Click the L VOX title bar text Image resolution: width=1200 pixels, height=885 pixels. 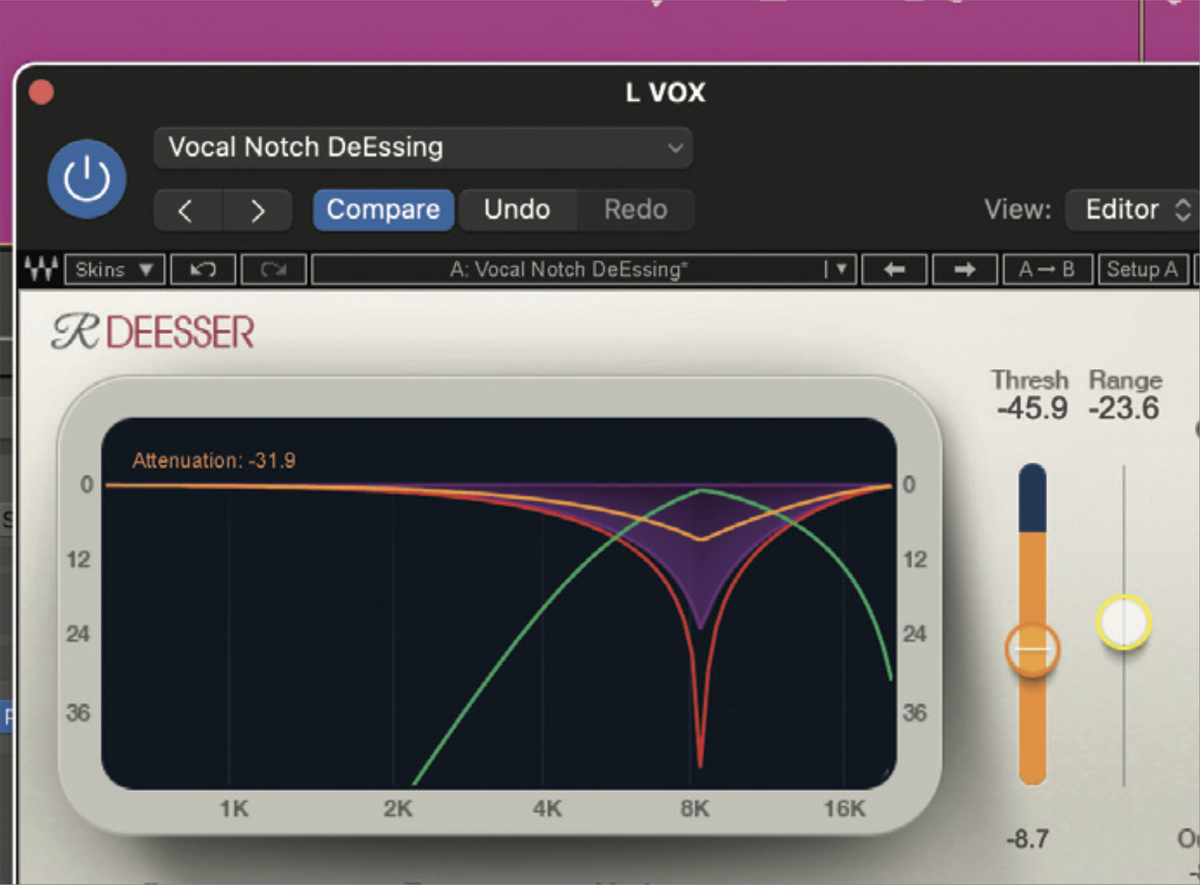[664, 93]
